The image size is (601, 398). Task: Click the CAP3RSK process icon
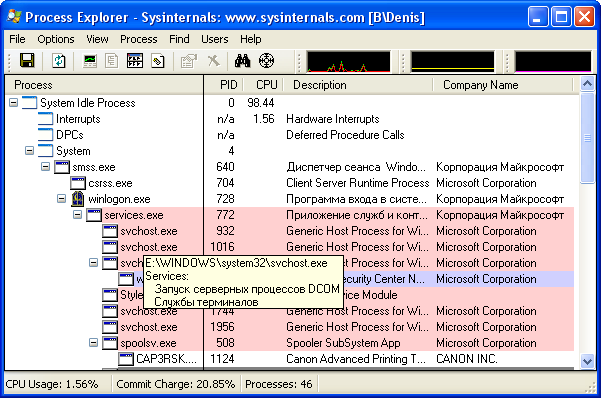(x=126, y=359)
